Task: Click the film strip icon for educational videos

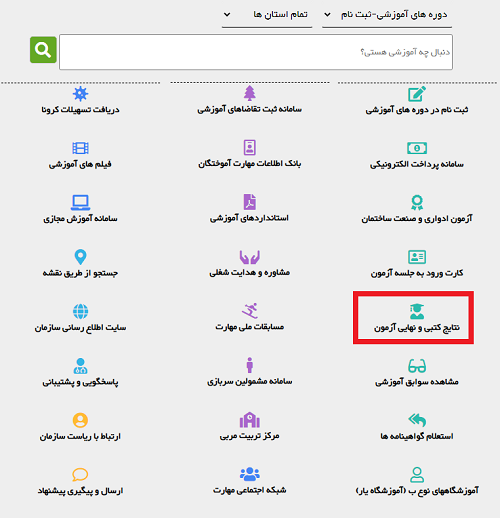Action: pos(80,148)
